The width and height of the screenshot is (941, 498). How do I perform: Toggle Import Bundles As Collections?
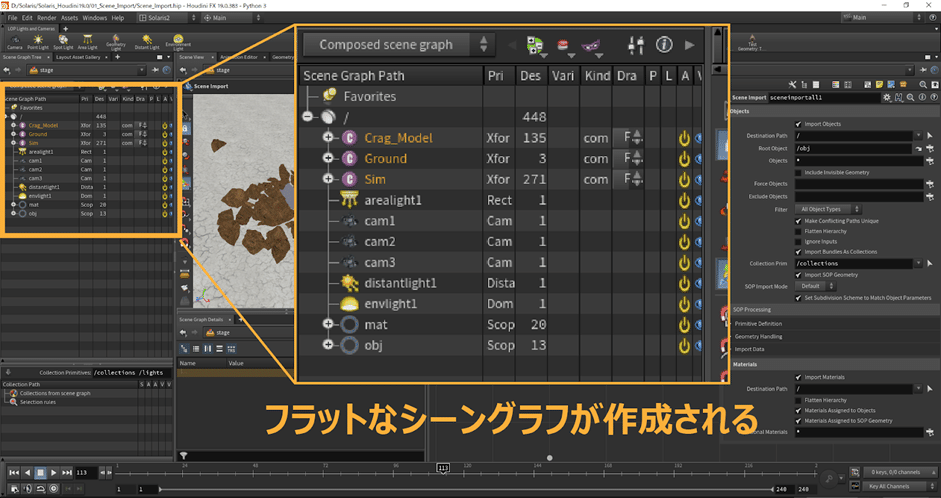(x=798, y=251)
